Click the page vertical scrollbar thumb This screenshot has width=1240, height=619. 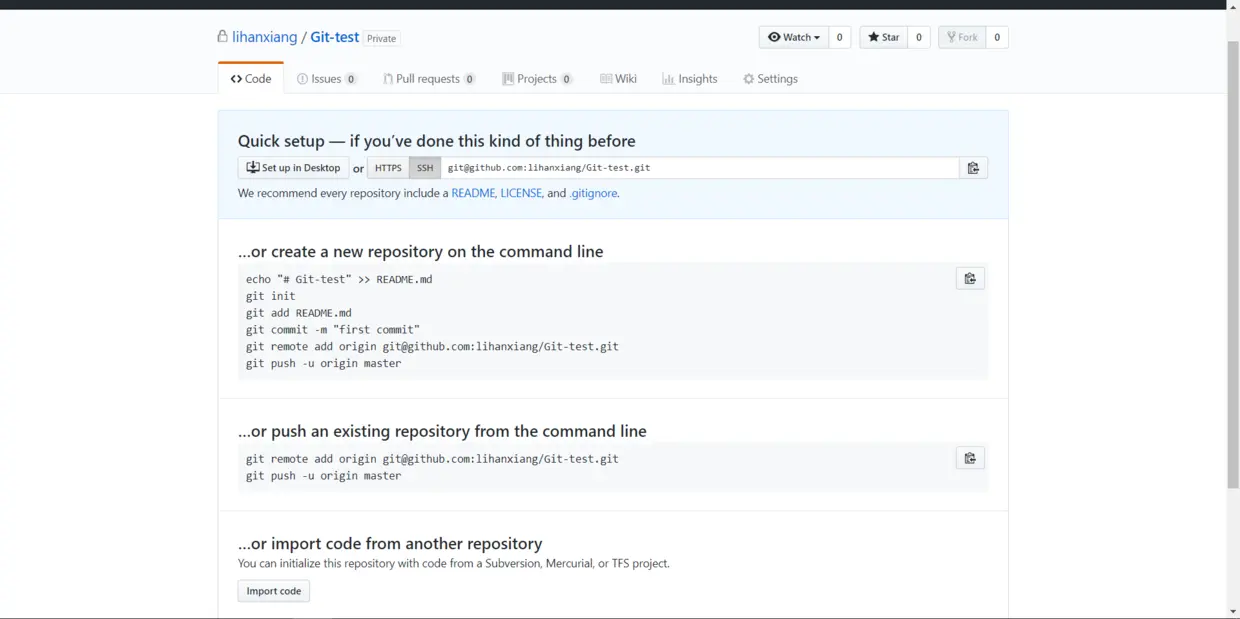click(x=1232, y=263)
